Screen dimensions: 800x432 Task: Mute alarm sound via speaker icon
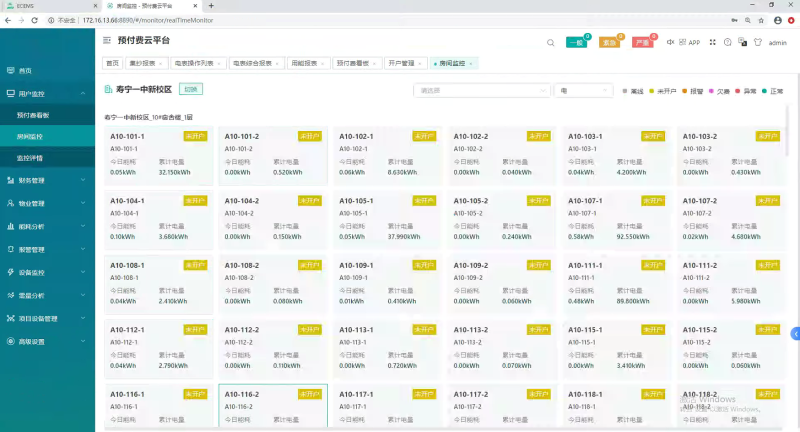[668, 42]
